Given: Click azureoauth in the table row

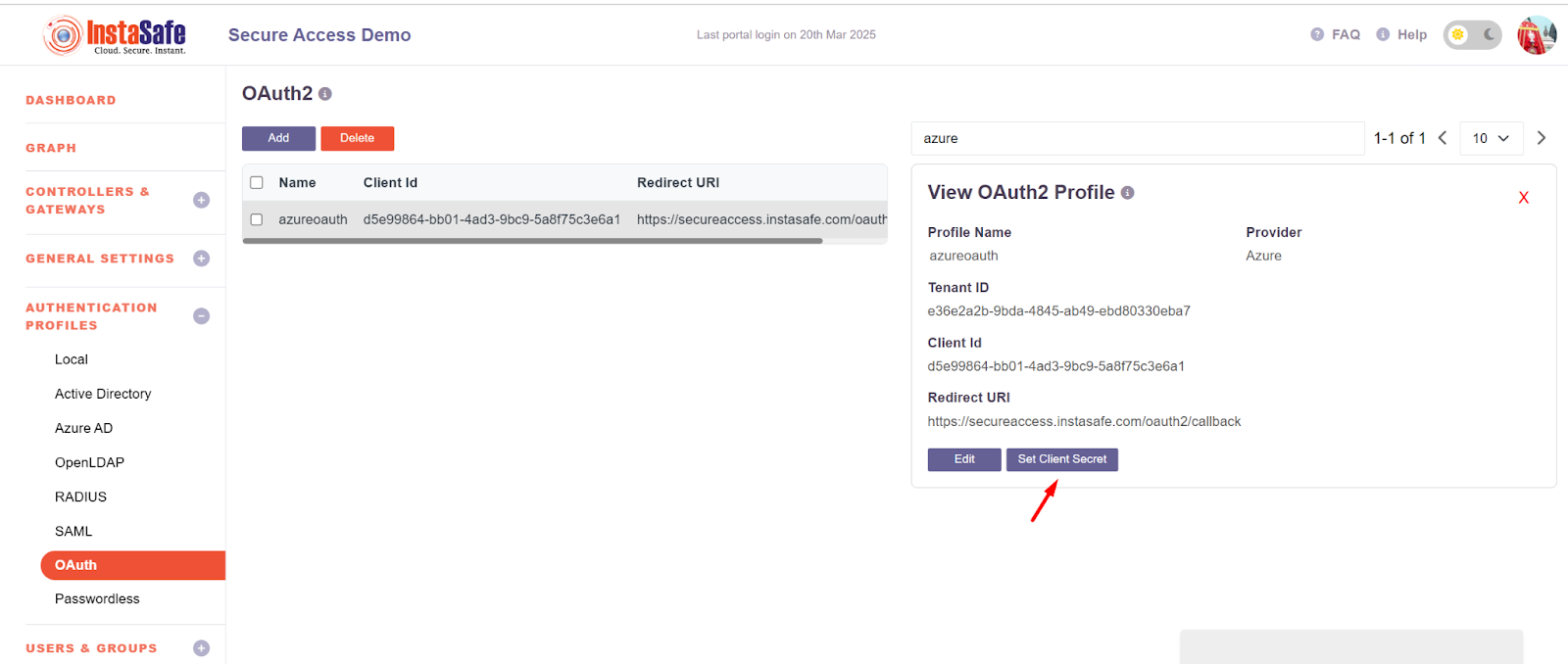Looking at the screenshot, I should (x=313, y=219).
